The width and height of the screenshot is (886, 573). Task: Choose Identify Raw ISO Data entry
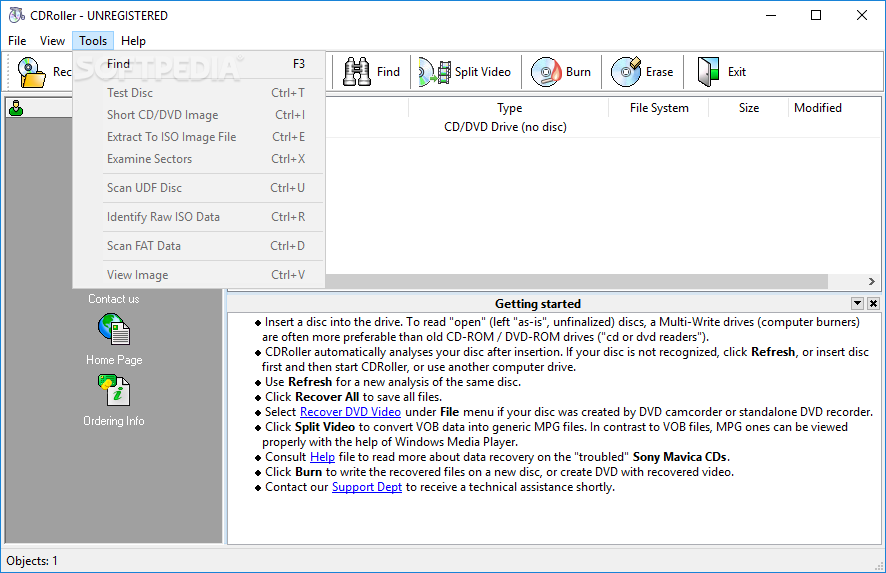point(199,216)
